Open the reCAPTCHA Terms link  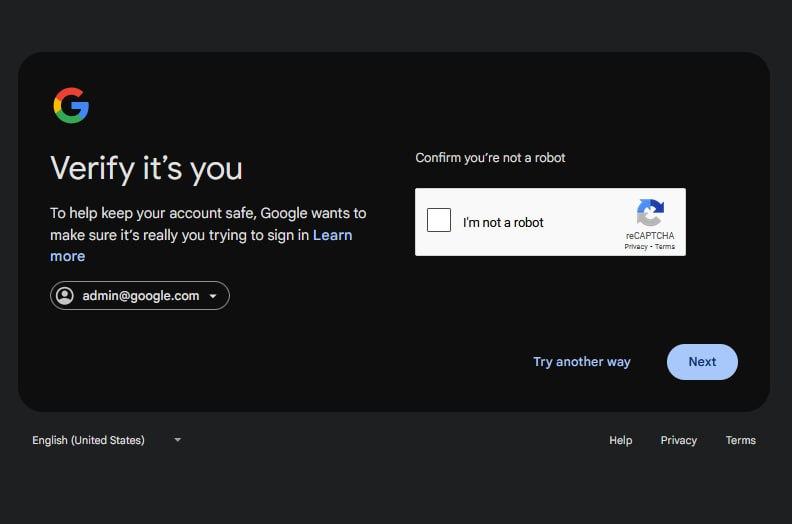665,247
